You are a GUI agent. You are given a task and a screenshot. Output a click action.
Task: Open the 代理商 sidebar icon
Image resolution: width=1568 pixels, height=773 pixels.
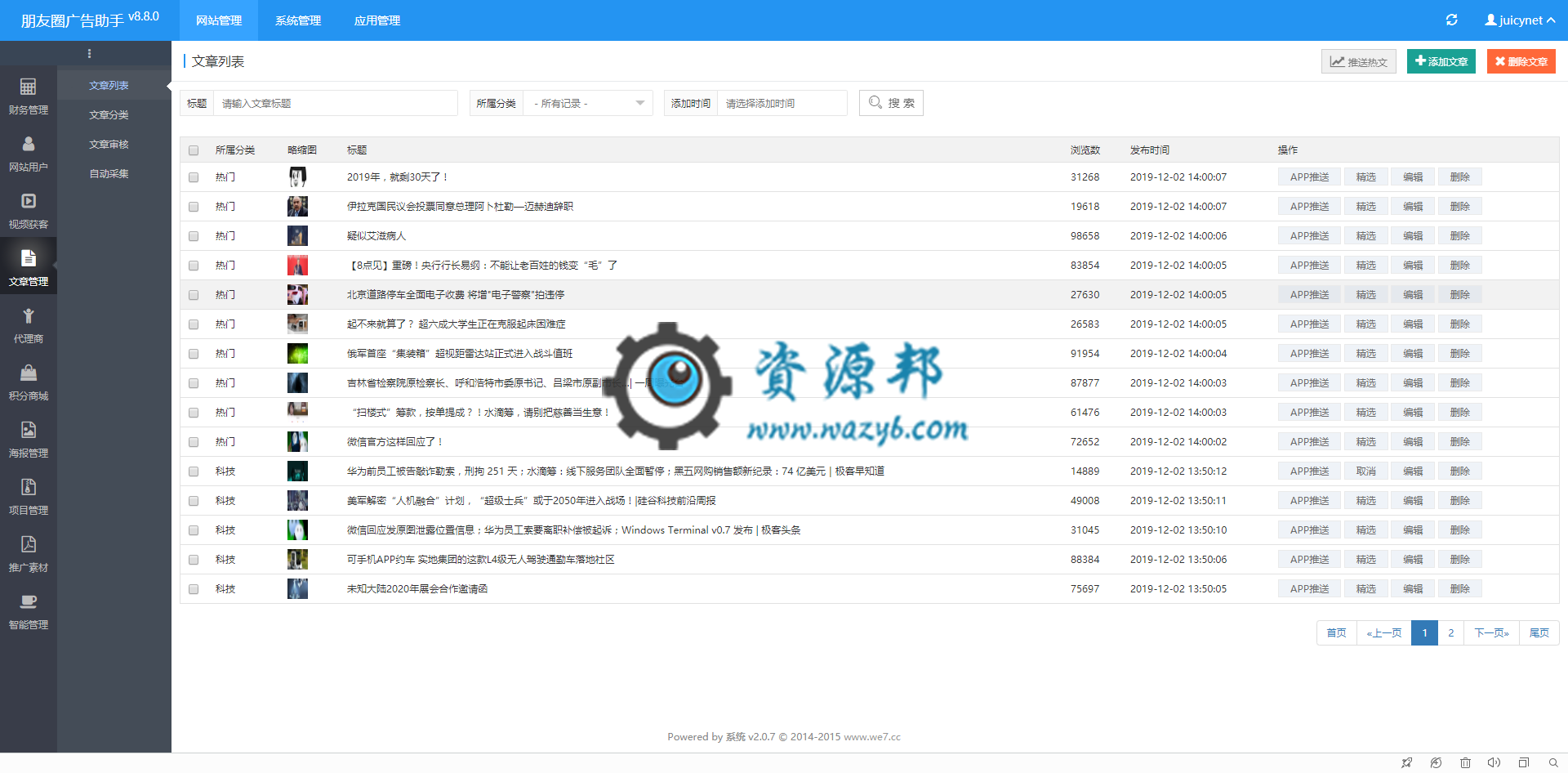[28, 316]
